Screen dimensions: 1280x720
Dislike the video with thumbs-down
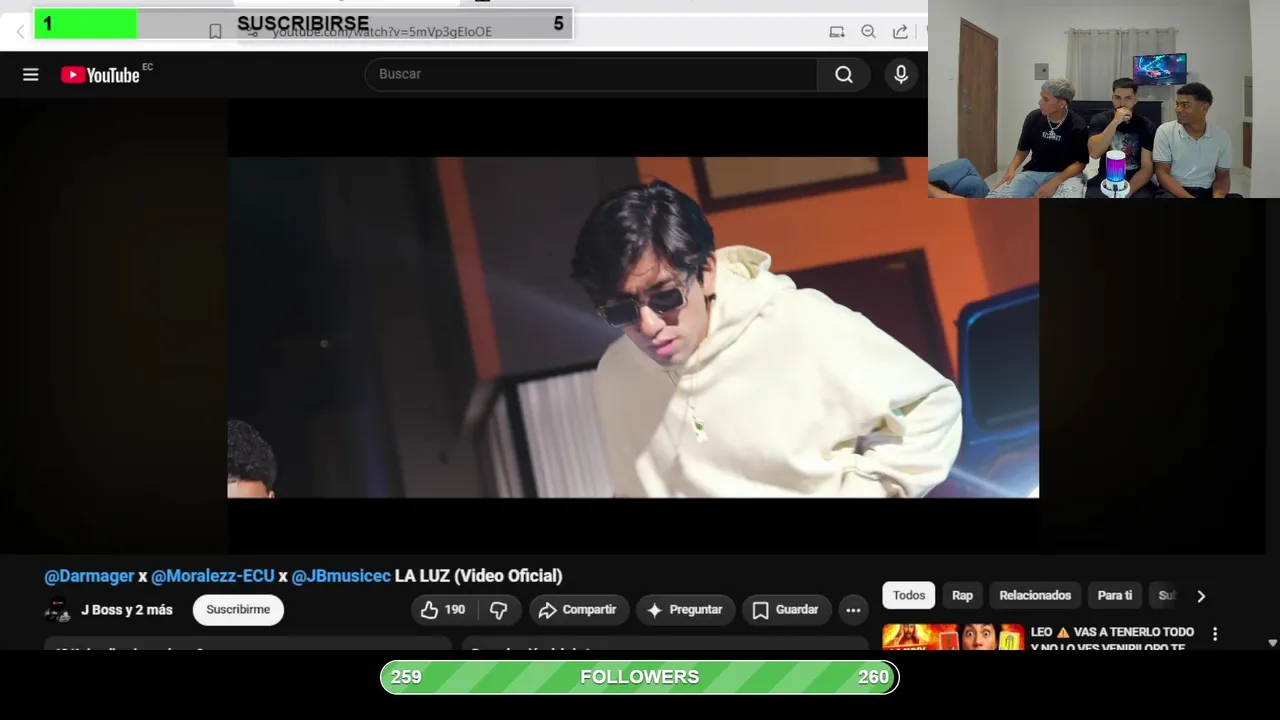(x=499, y=610)
